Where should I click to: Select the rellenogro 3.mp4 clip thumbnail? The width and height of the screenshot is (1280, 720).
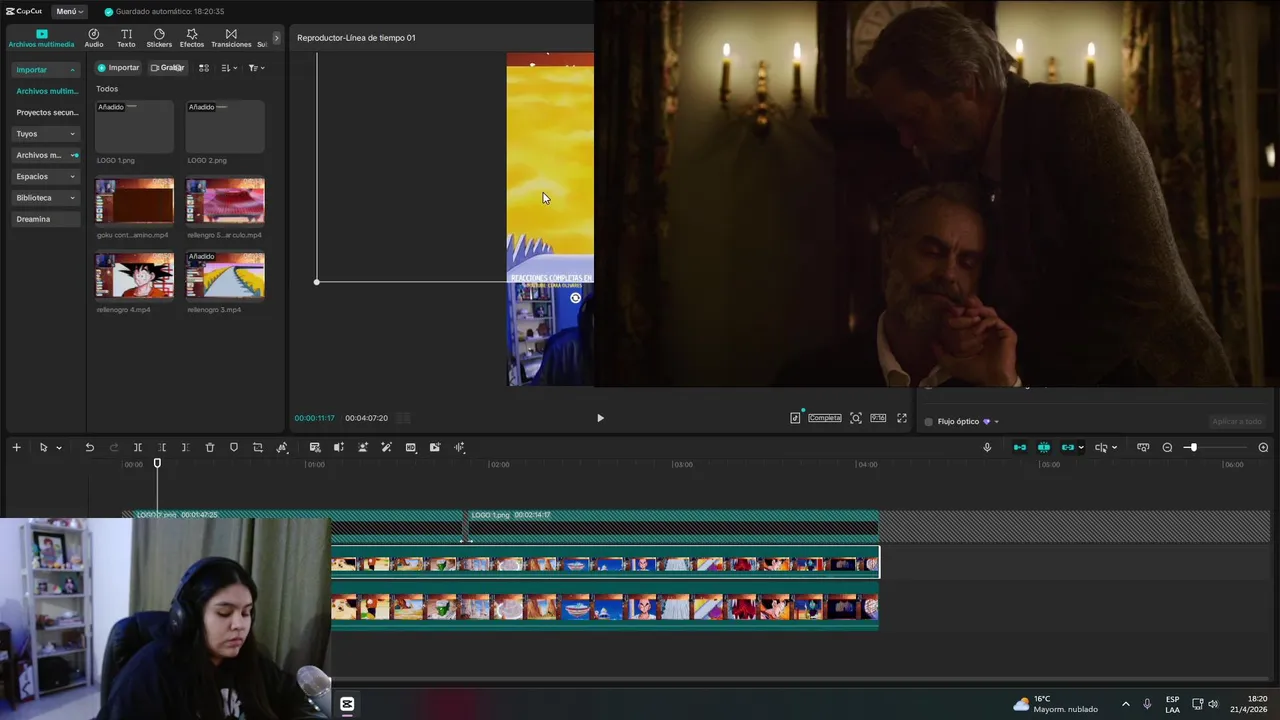[x=225, y=275]
